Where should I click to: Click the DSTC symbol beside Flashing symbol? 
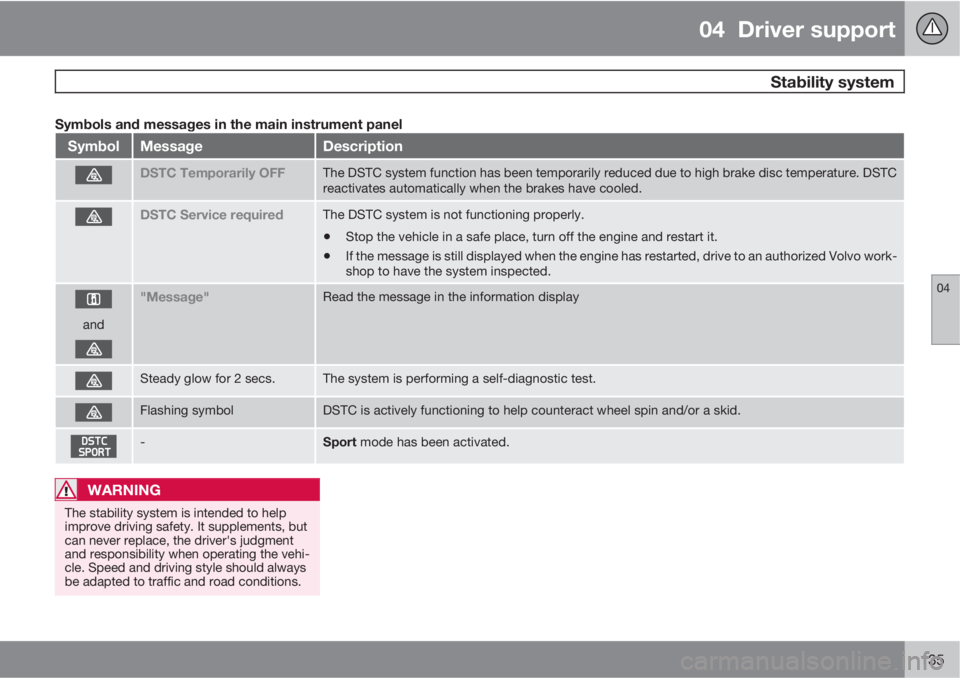point(94,412)
